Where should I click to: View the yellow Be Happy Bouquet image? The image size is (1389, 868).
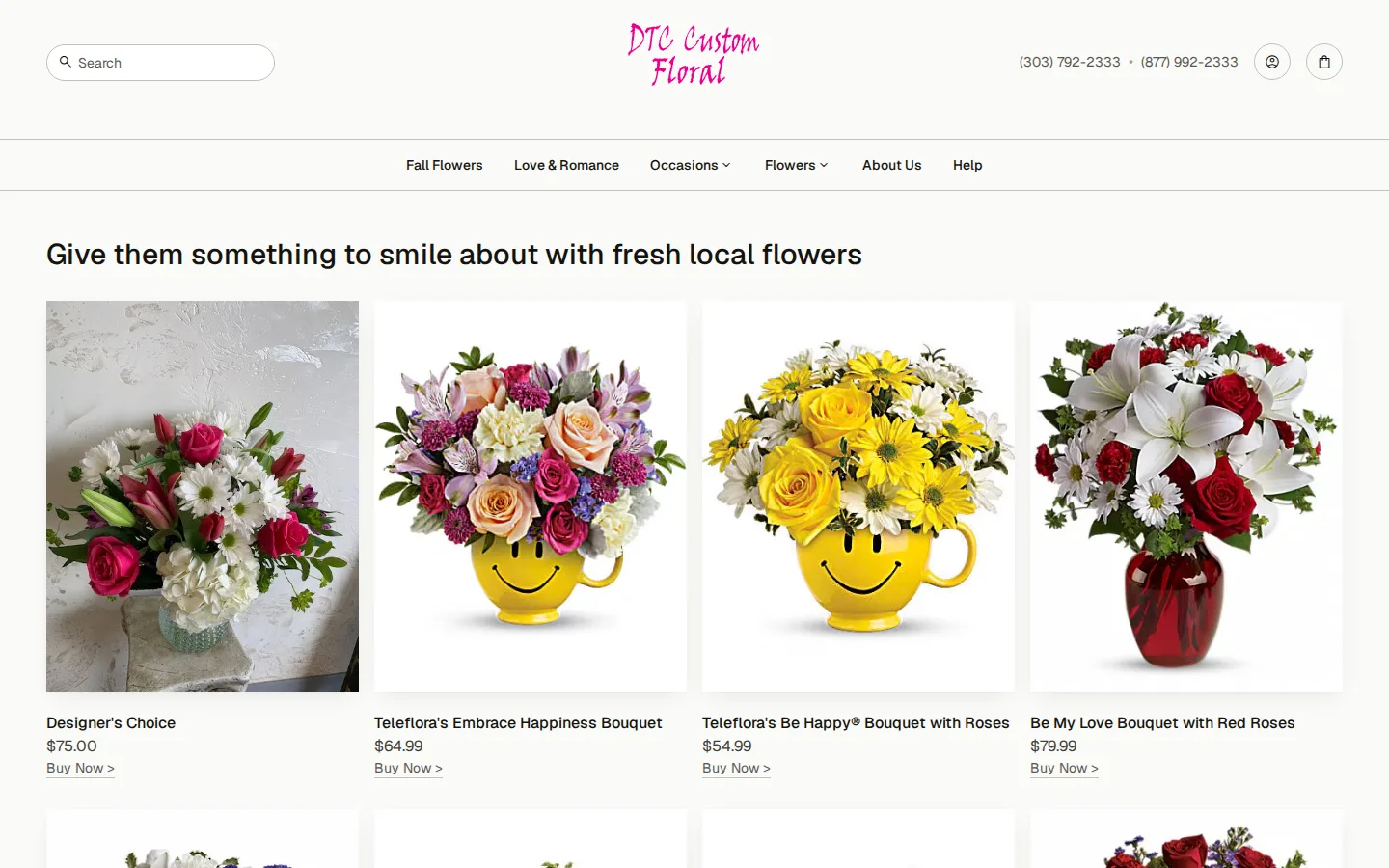click(x=858, y=496)
